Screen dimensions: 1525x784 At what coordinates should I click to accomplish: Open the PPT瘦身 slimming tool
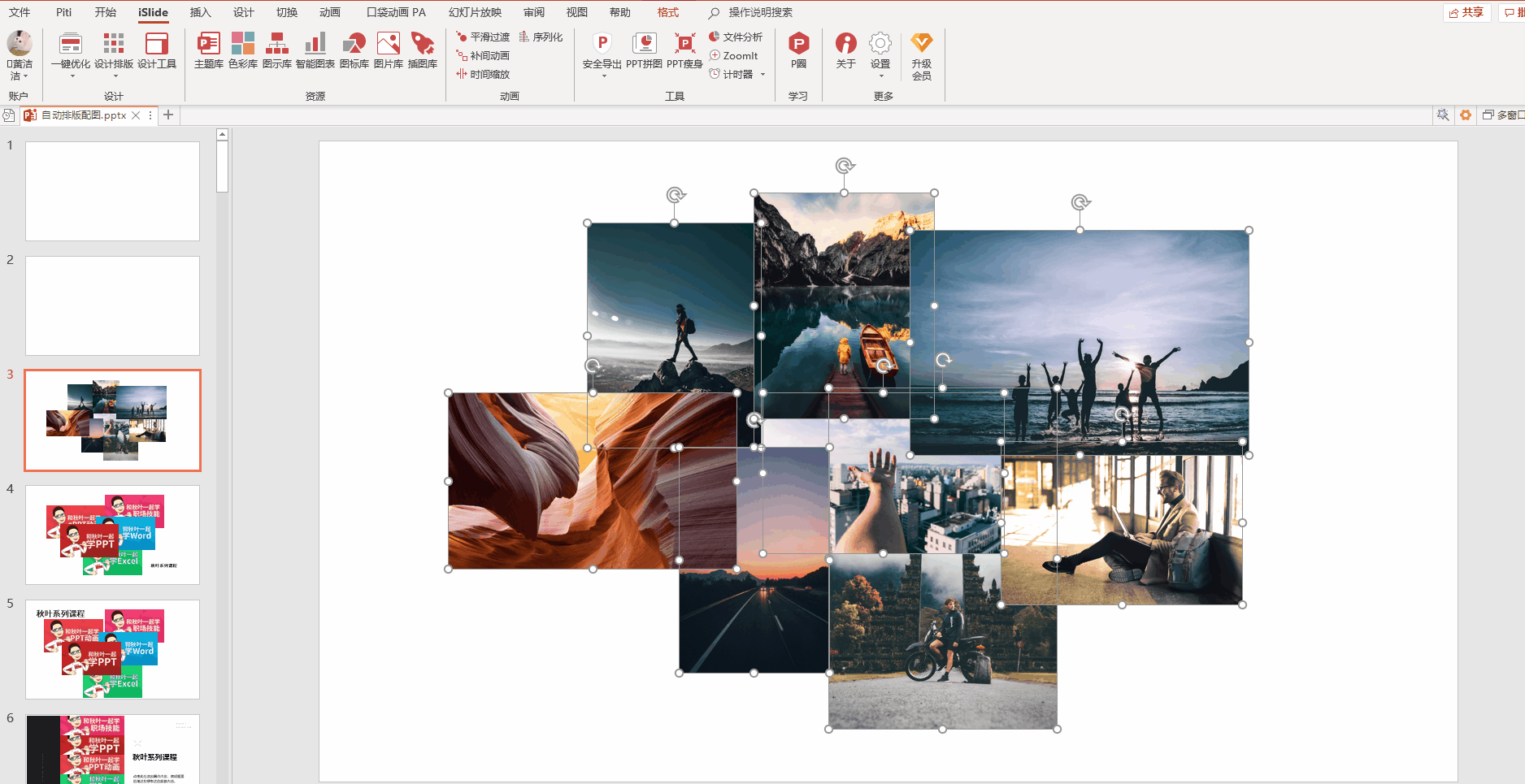point(684,50)
